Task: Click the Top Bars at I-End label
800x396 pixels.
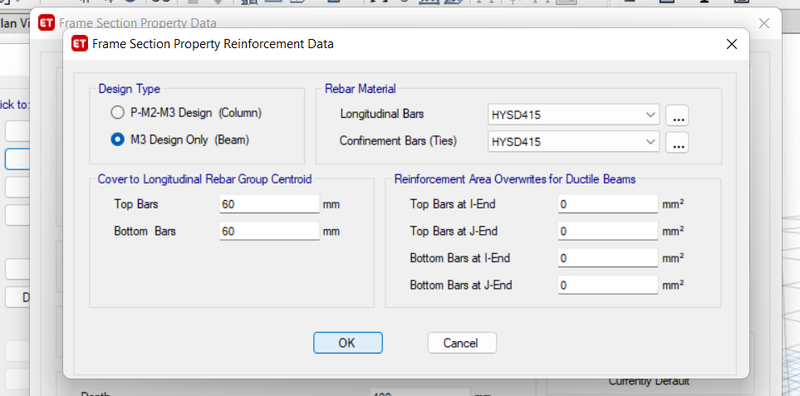Action: tap(453, 204)
